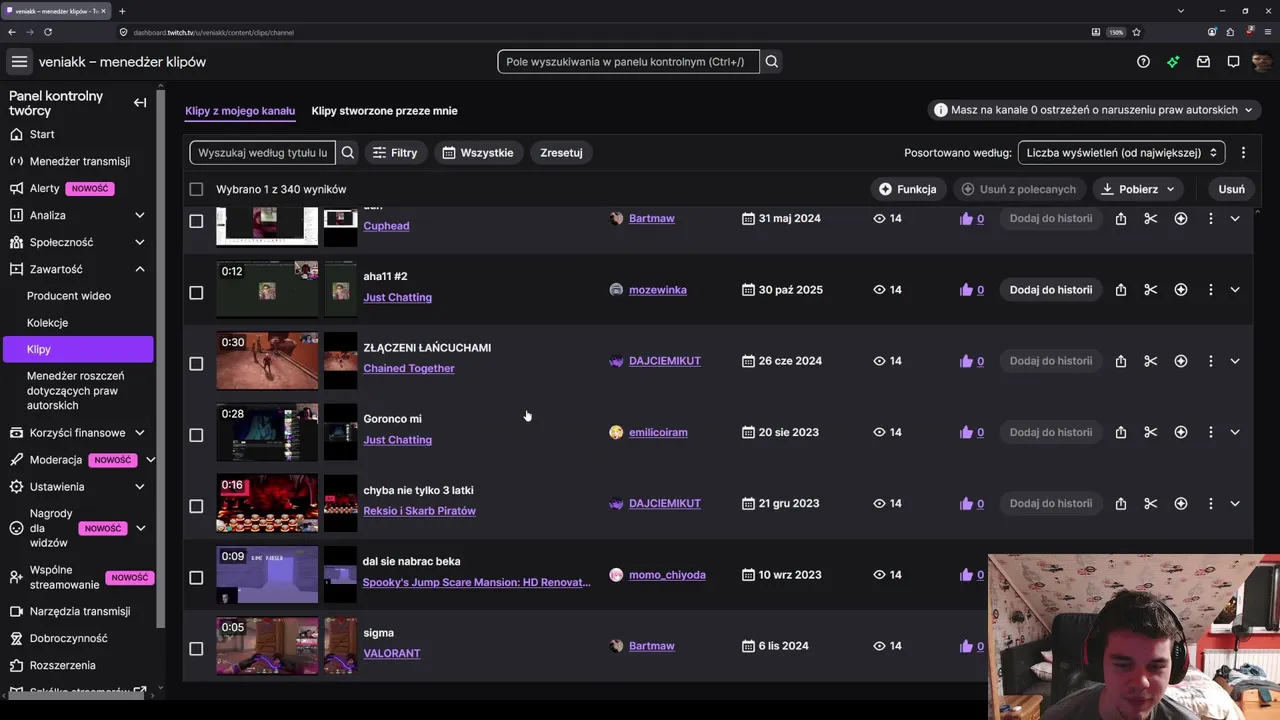Open the help question mark icon
Image resolution: width=1280 pixels, height=720 pixels.
pos(1143,62)
